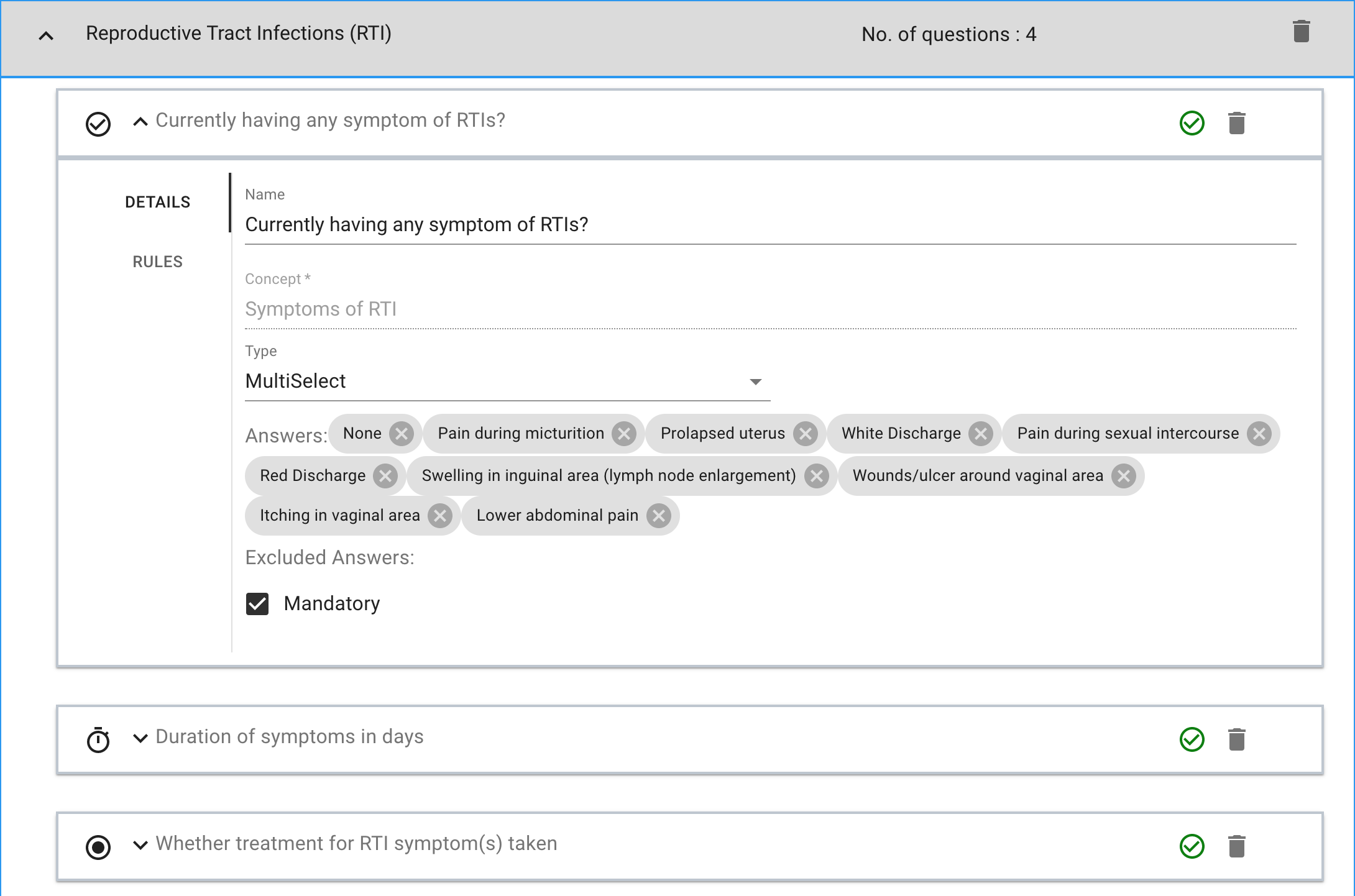
Task: Expand 'Duration of symptoms in days' question
Action: pyautogui.click(x=140, y=738)
